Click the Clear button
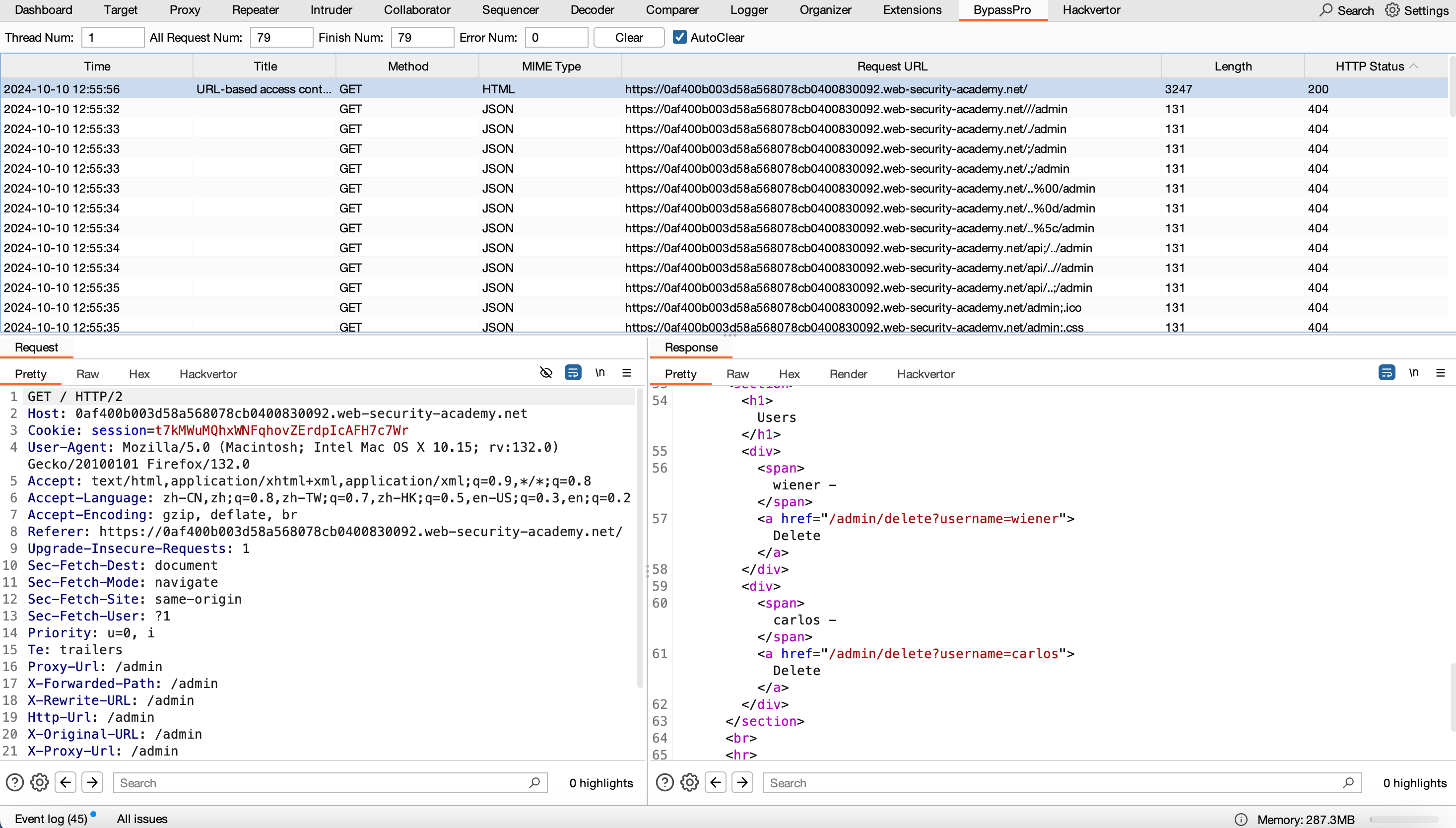1456x828 pixels. coord(629,37)
